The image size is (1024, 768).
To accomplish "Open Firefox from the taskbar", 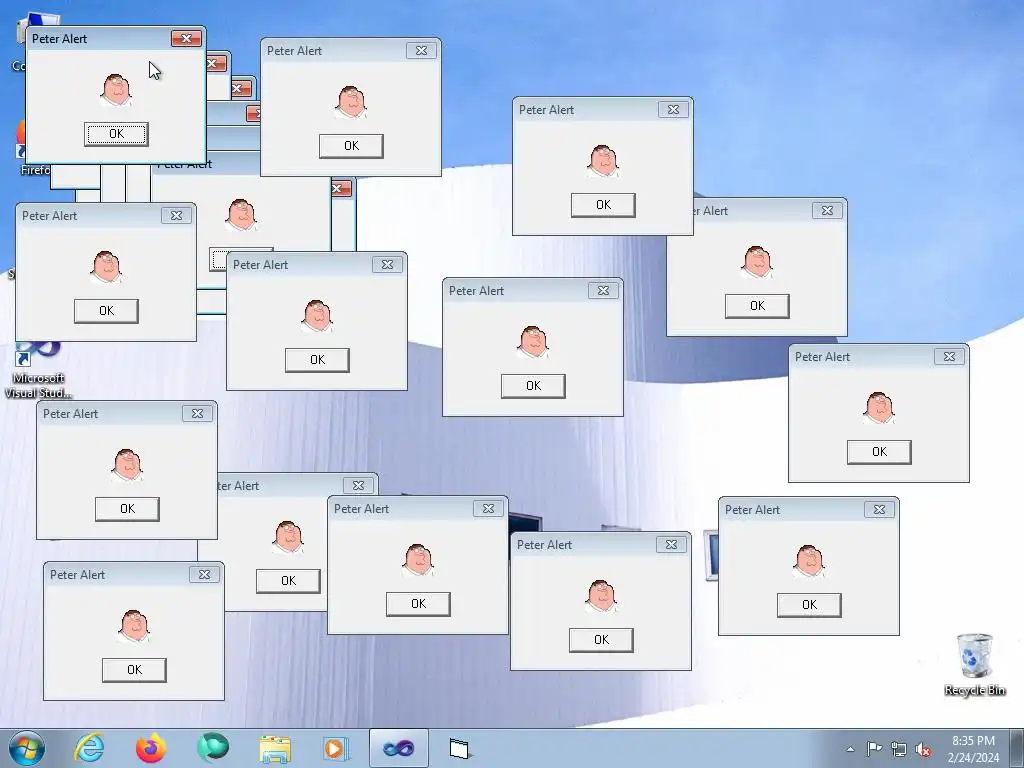I will point(151,748).
